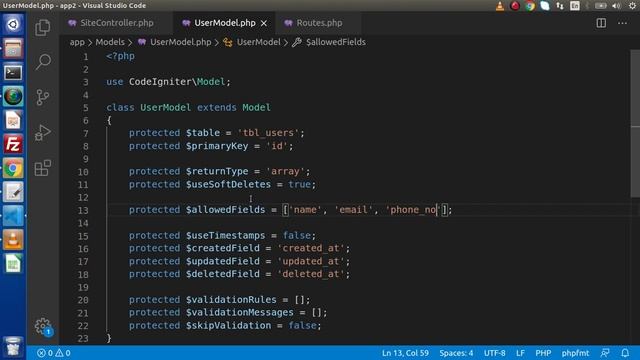
Task: Open the system settings gear in top panel
Action: (632, 6)
